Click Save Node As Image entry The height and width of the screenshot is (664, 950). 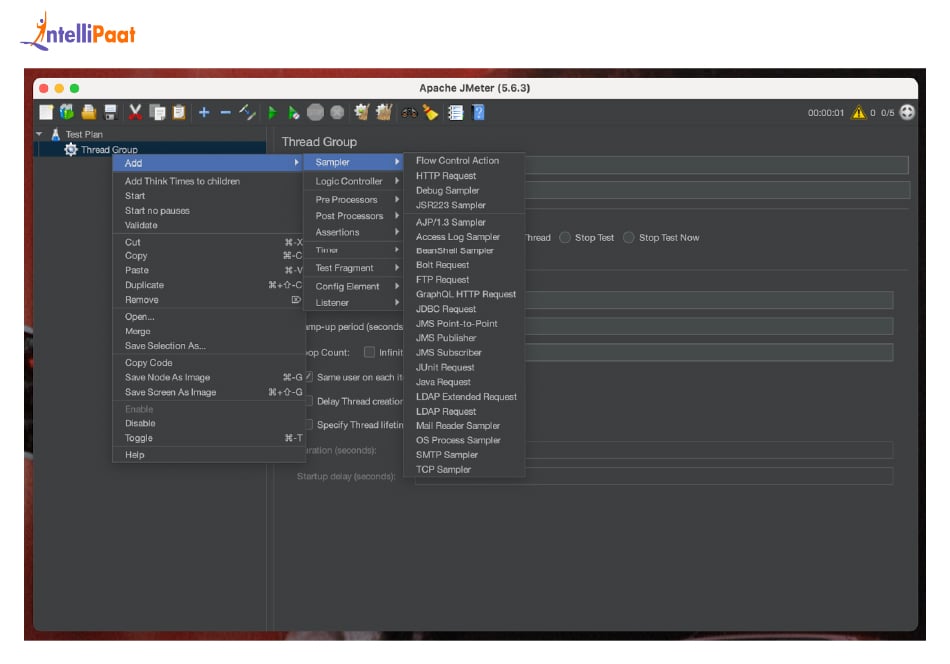pyautogui.click(x=207, y=377)
